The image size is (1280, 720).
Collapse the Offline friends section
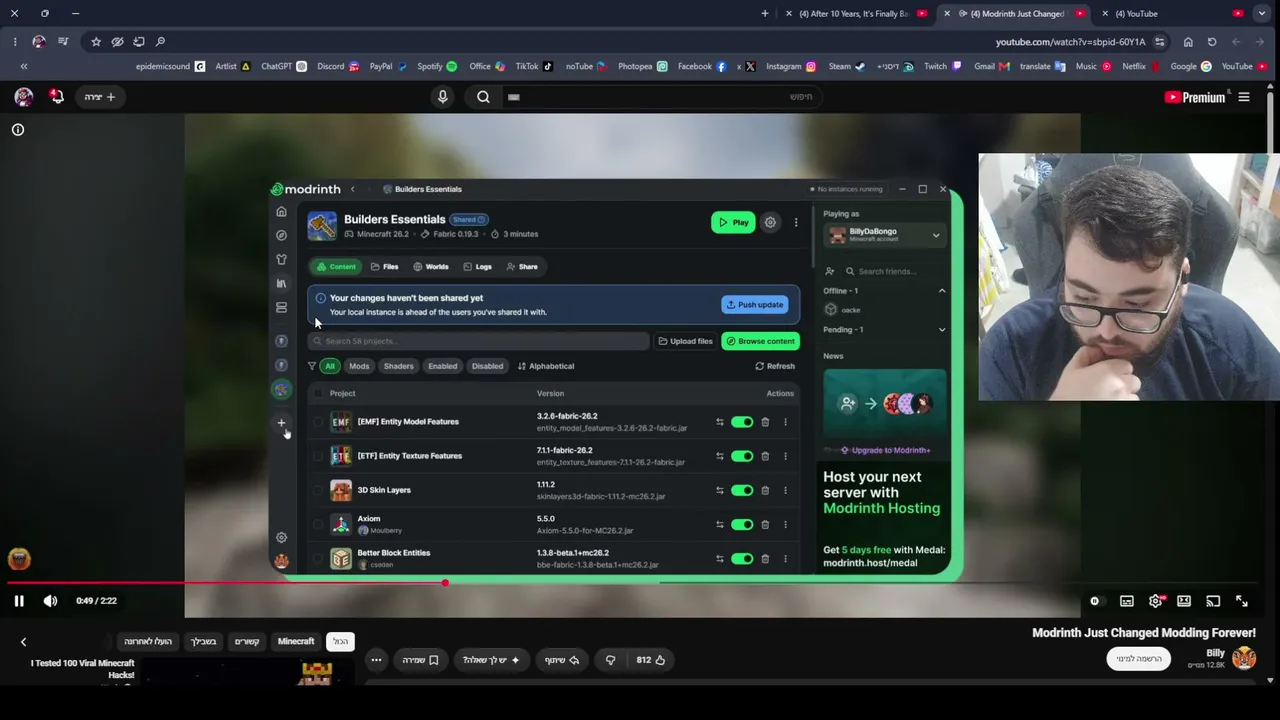pos(942,291)
